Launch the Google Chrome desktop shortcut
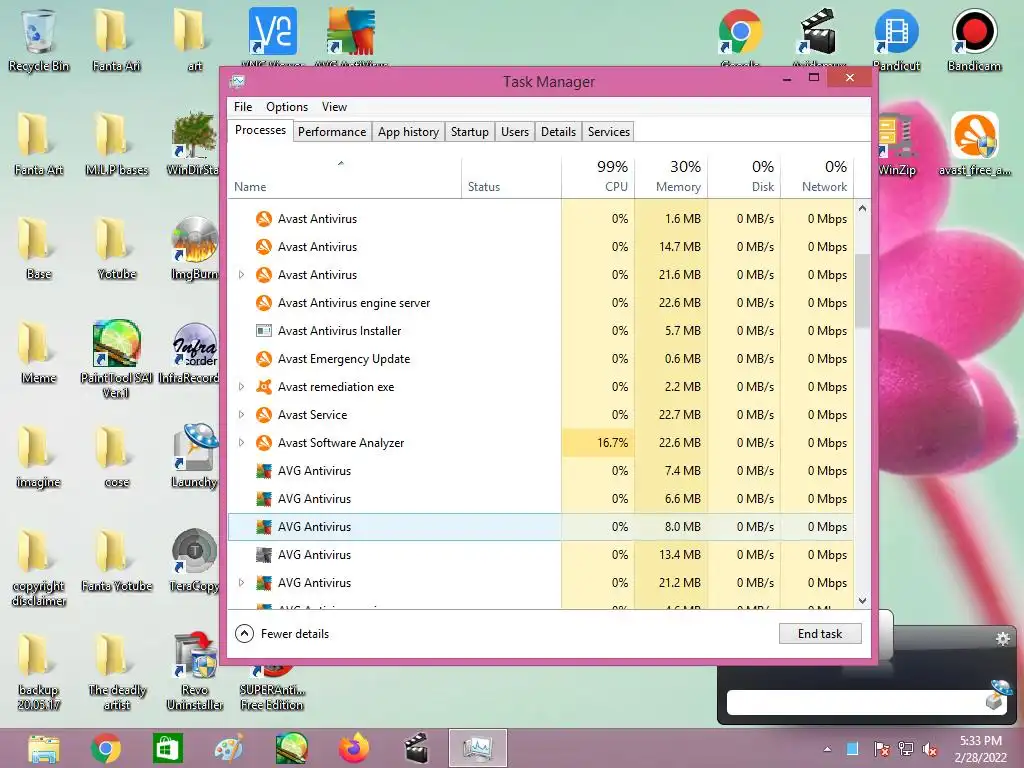Image resolution: width=1024 pixels, height=768 pixels. pyautogui.click(x=740, y=36)
